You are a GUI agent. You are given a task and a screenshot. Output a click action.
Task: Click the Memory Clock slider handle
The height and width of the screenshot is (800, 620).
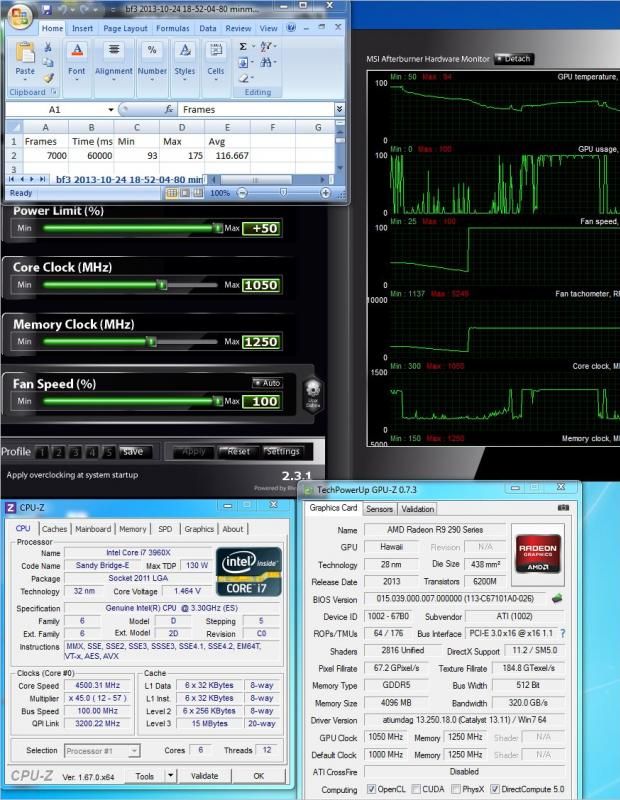pos(151,341)
